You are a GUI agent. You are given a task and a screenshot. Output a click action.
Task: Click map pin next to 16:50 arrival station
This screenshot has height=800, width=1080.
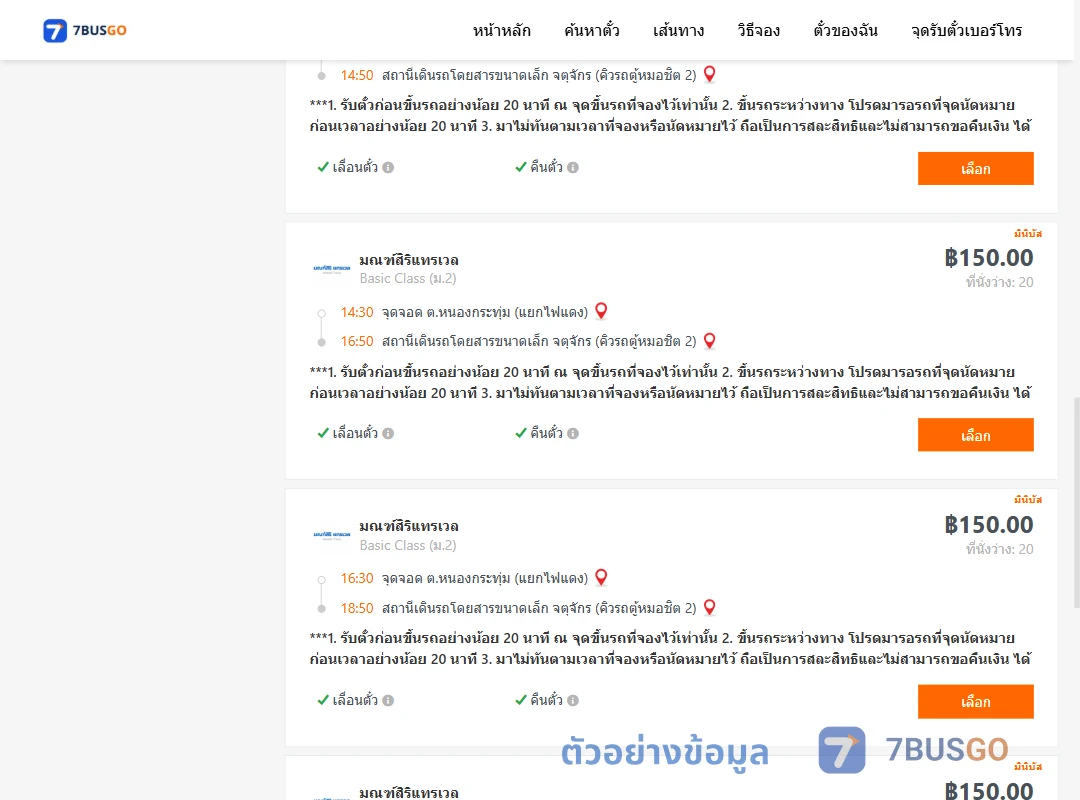point(709,340)
